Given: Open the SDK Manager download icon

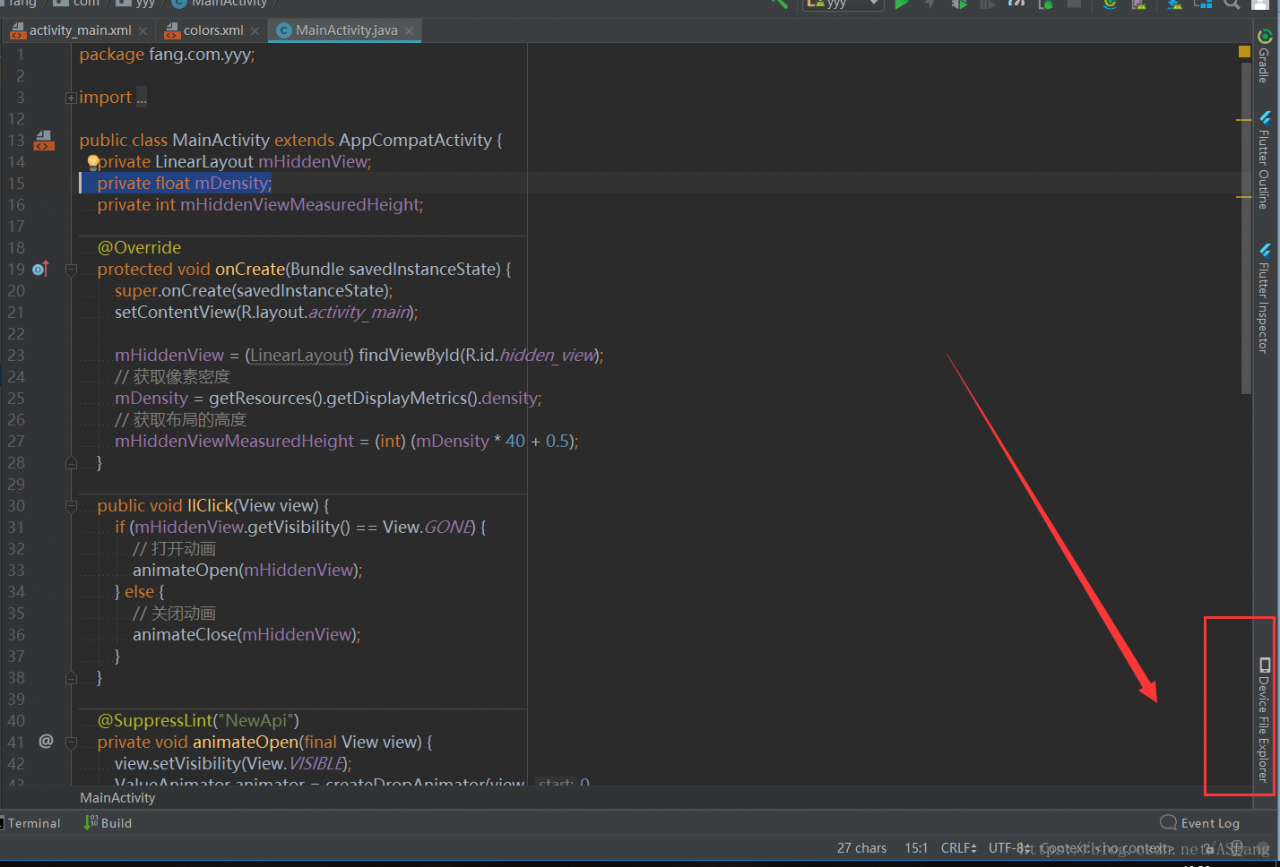Looking at the screenshot, I should click(x=1176, y=4).
